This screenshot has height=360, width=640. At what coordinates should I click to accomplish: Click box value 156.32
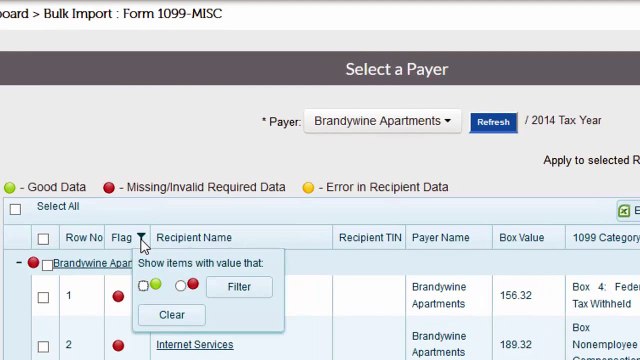tap(516, 295)
